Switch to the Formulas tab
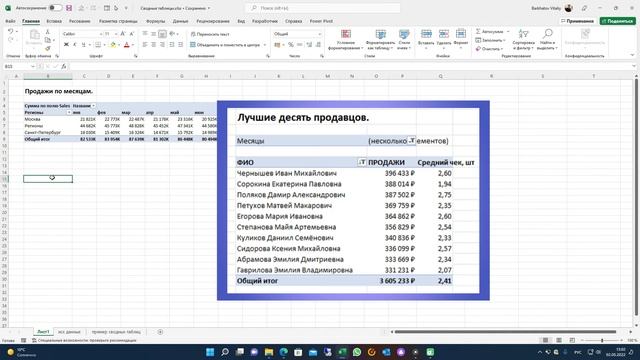Image resolution: width=640 pixels, height=360 pixels. [156, 21]
